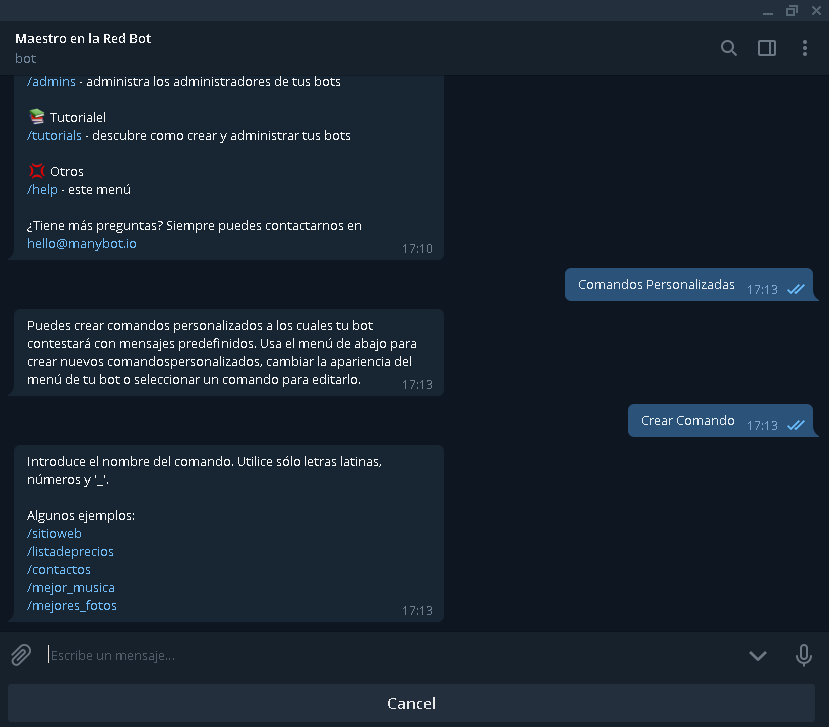Click the Cancel bot keyboard button
829x727 pixels.
pos(411,703)
